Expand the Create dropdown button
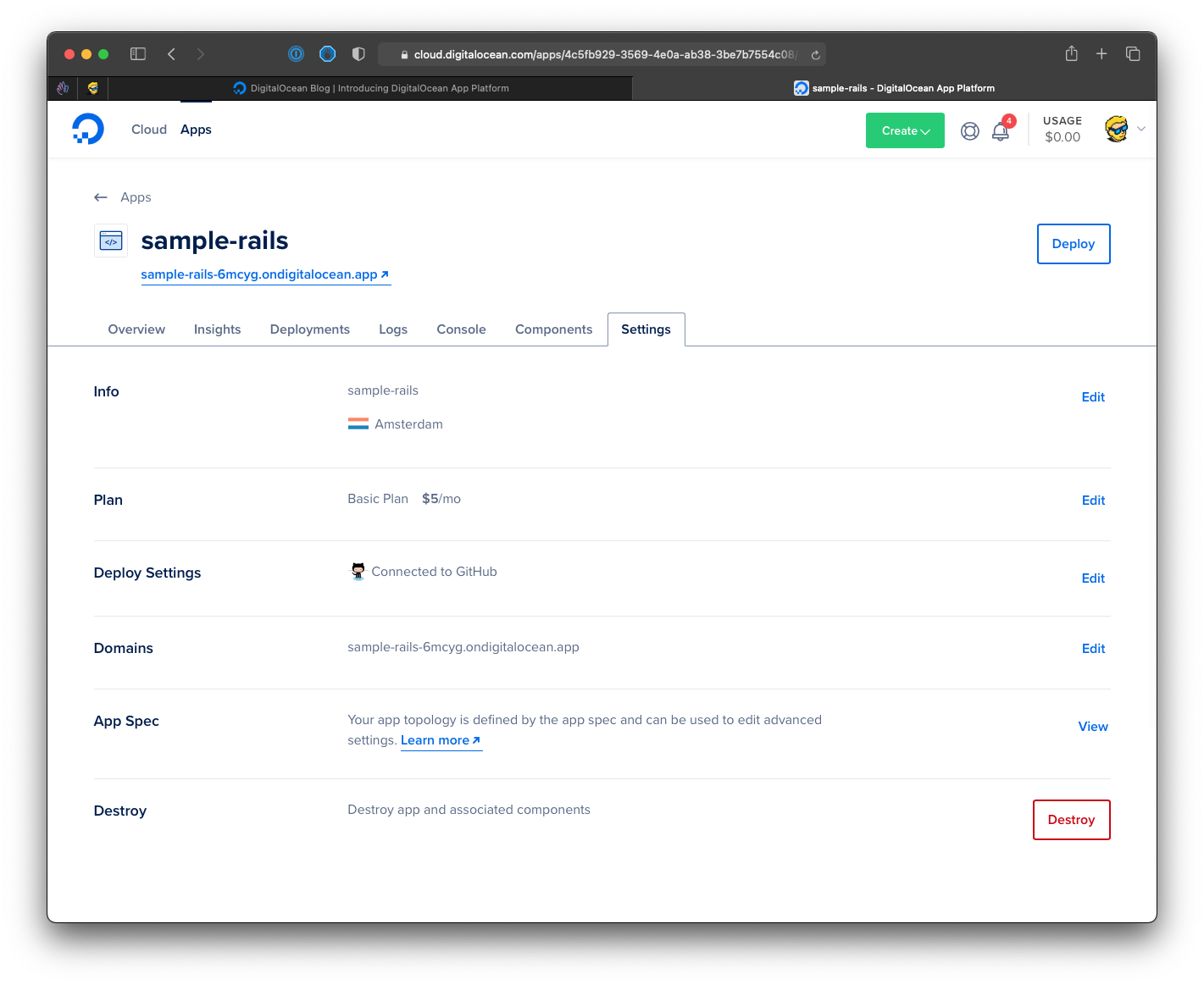The width and height of the screenshot is (1204, 985). click(x=905, y=130)
